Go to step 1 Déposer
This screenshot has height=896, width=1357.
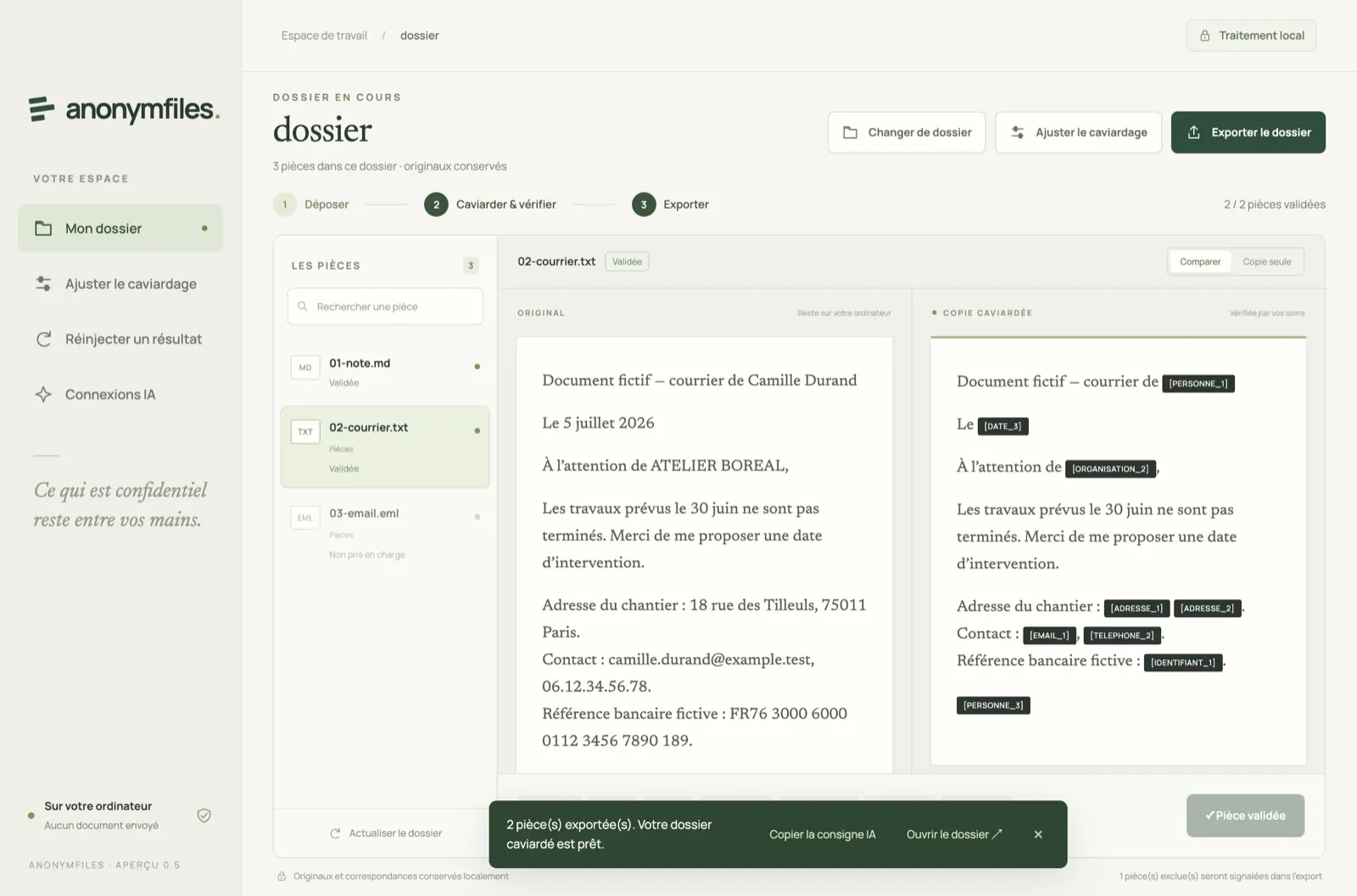(x=311, y=204)
